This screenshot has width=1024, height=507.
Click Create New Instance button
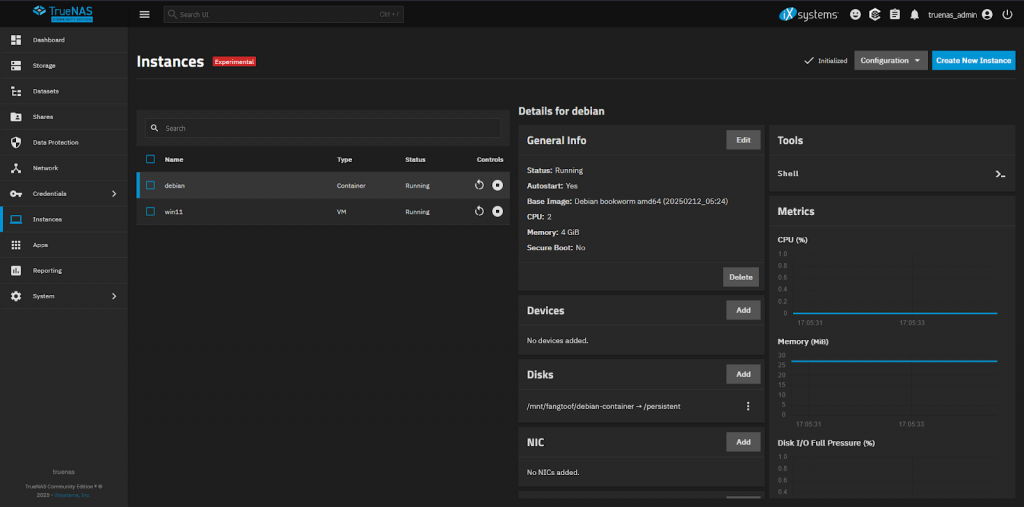click(x=974, y=60)
